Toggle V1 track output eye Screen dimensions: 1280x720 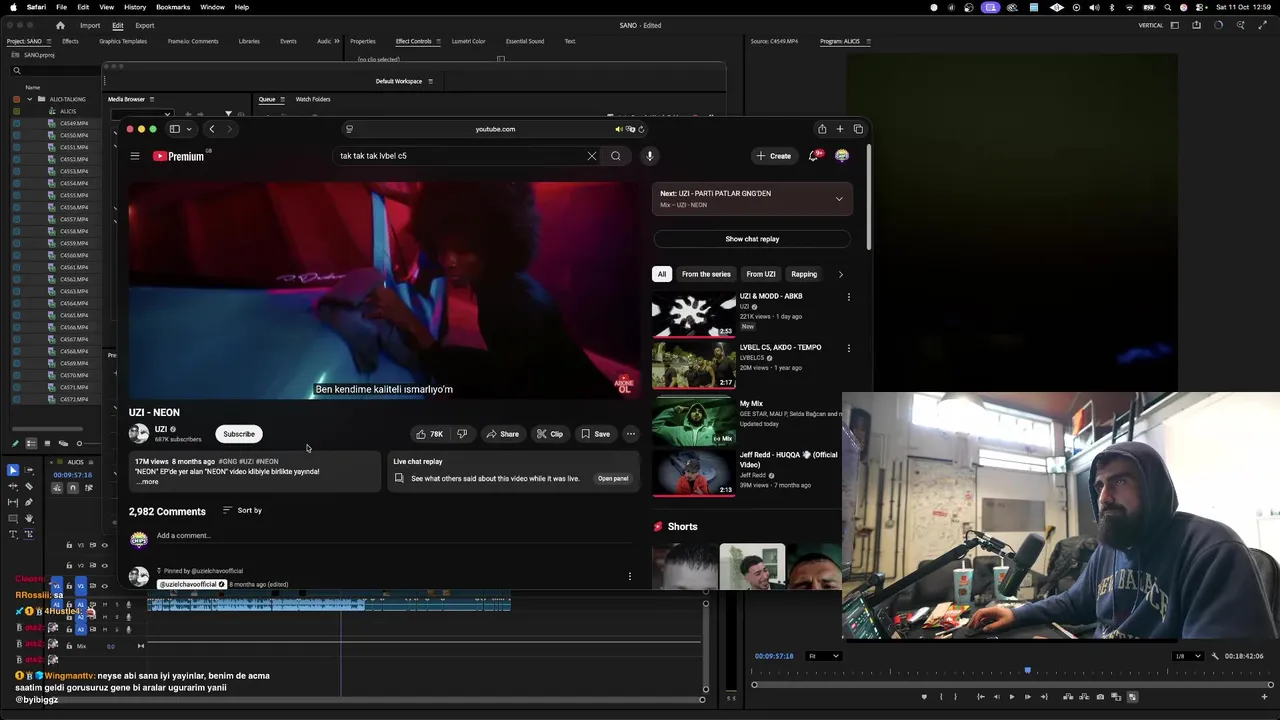[104, 586]
